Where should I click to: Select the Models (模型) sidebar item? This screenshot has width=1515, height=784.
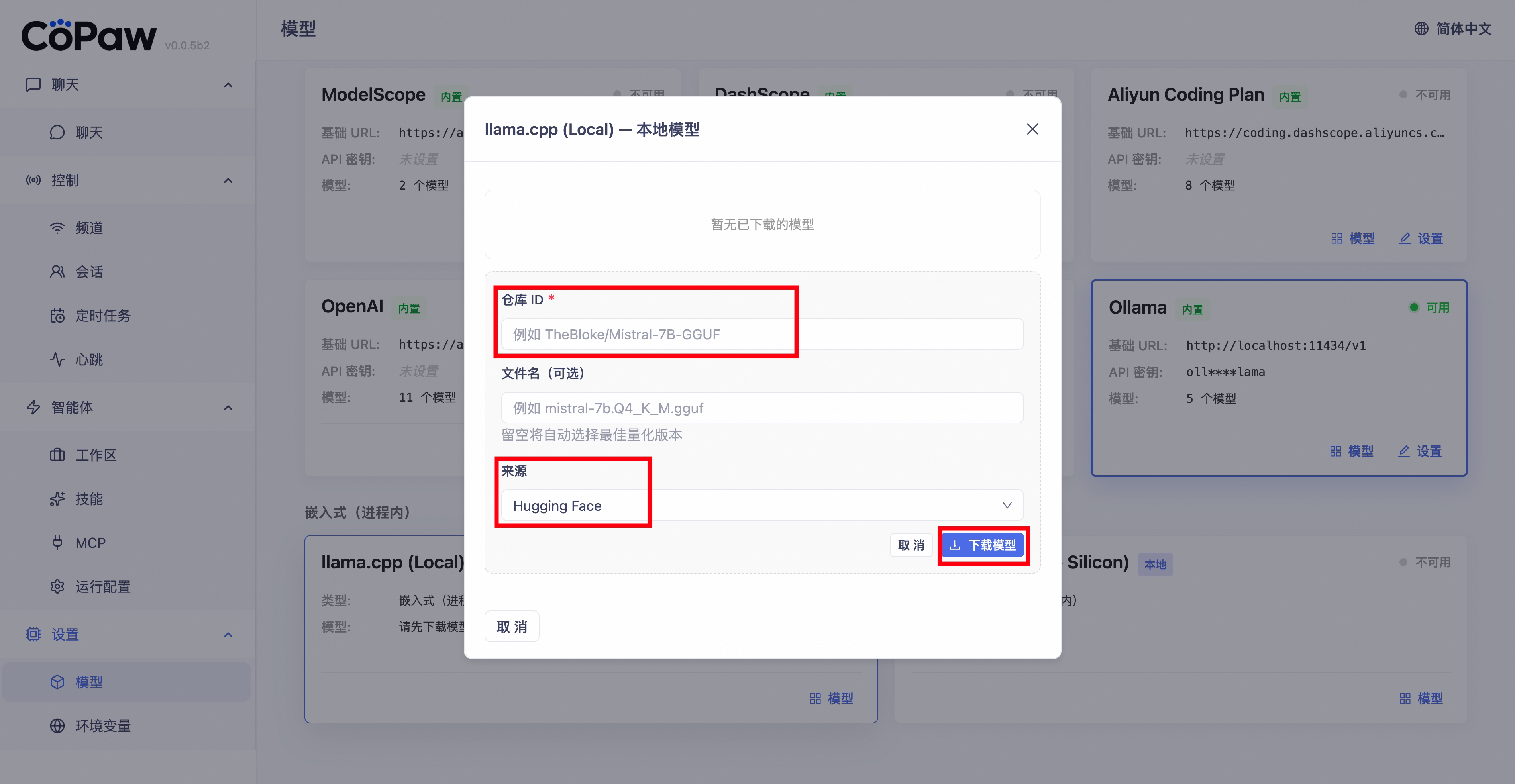click(x=88, y=682)
